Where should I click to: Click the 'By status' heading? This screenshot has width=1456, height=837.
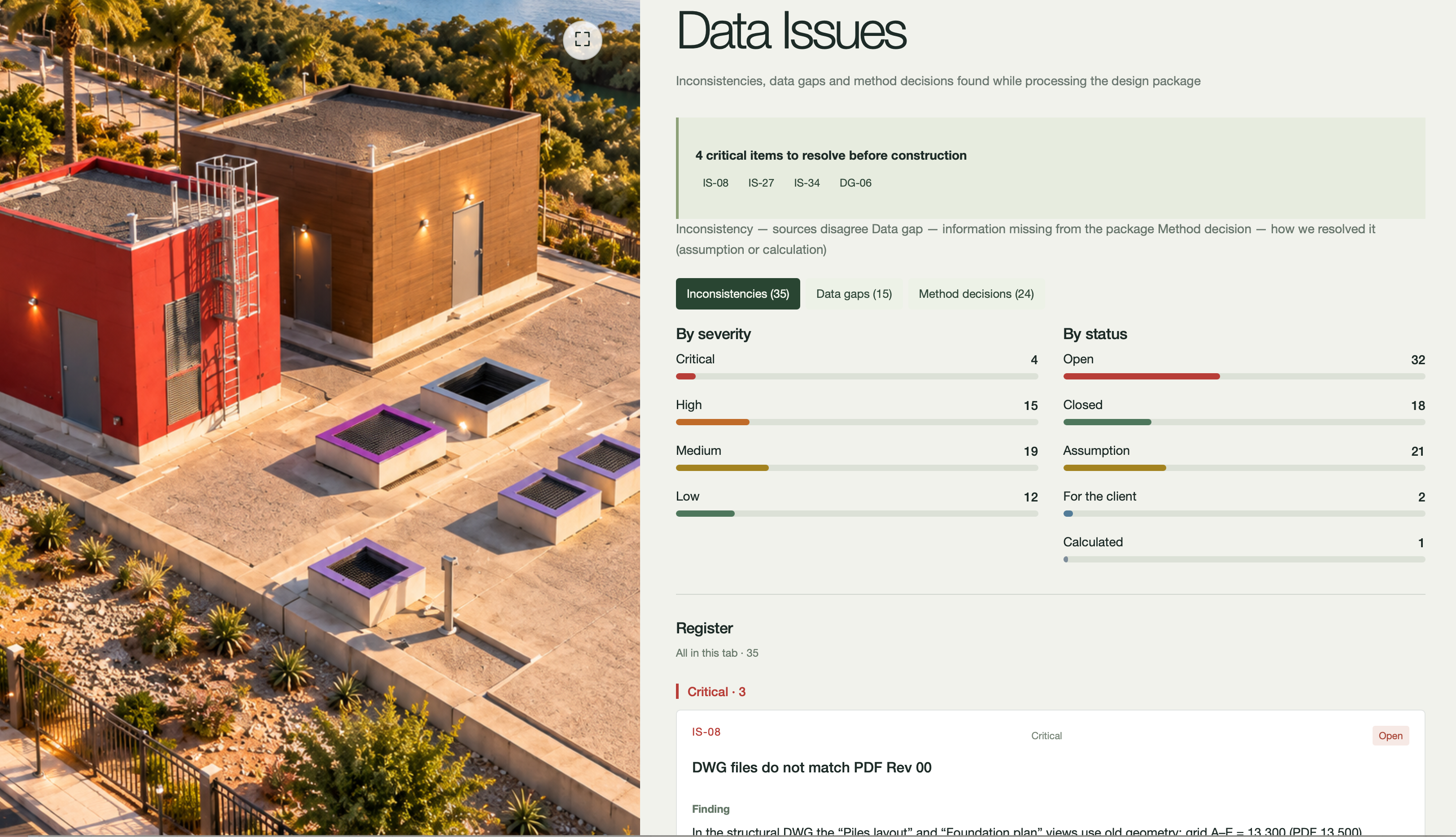(x=1095, y=334)
